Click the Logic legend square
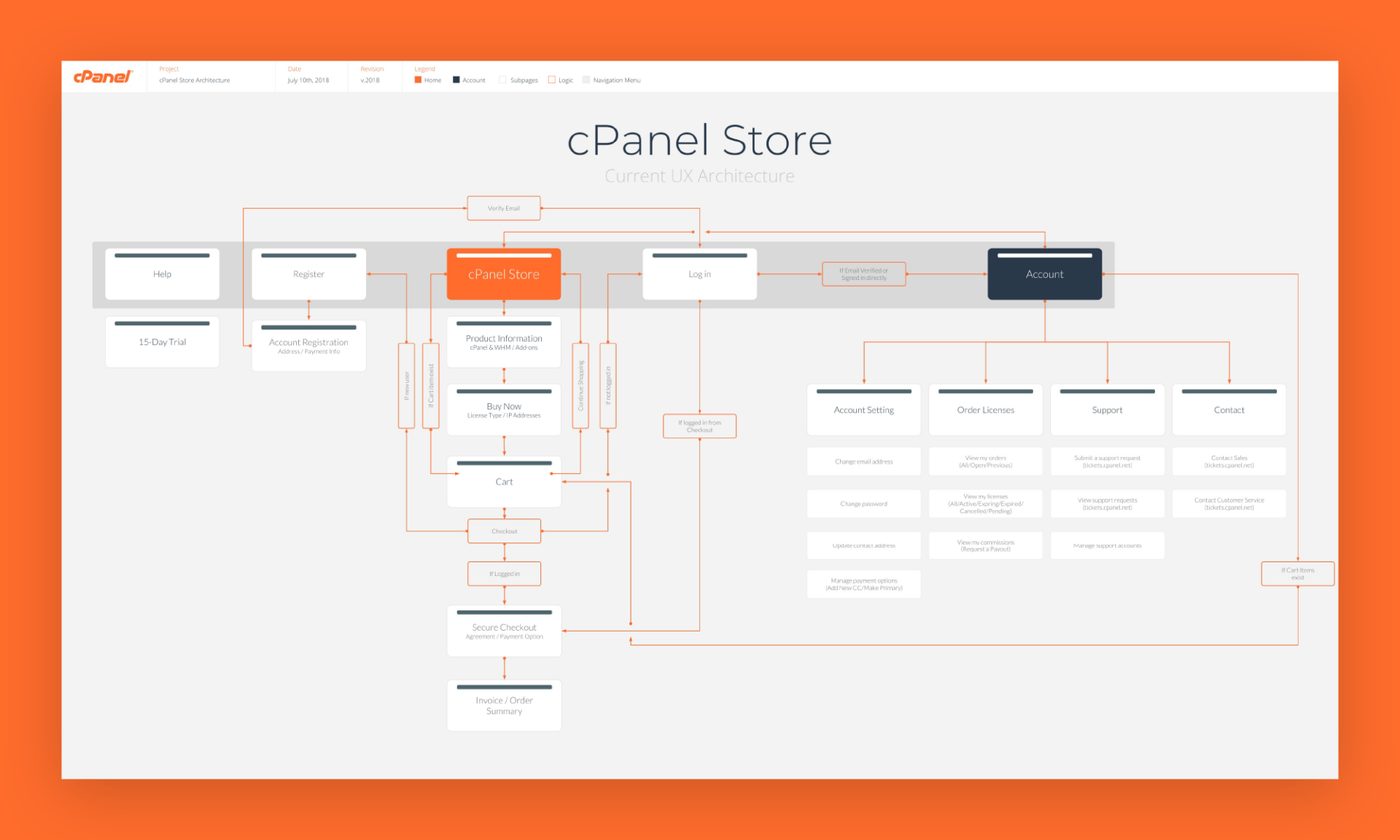1400x840 pixels. pyautogui.click(x=551, y=80)
